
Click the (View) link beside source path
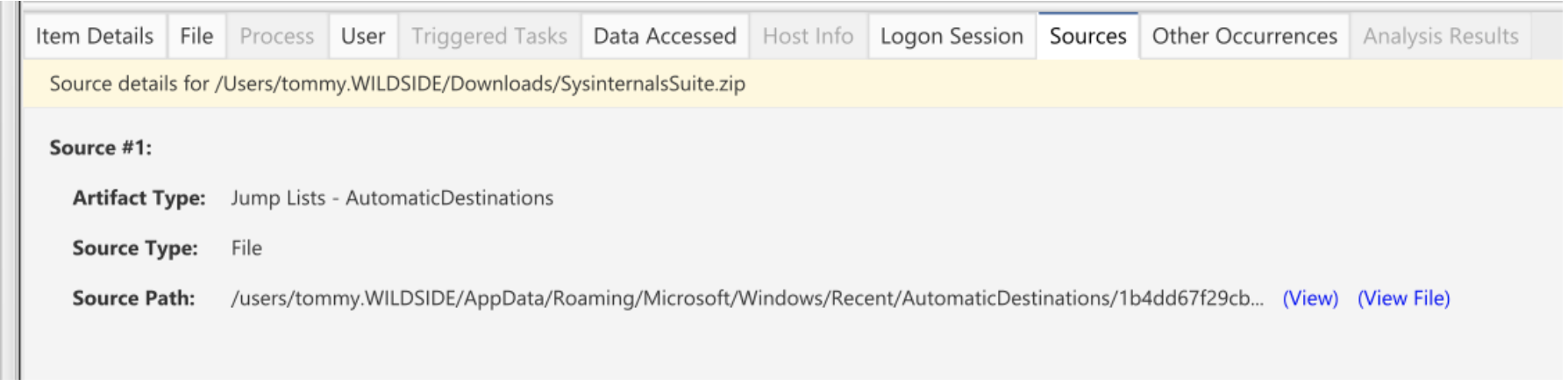tap(1310, 298)
